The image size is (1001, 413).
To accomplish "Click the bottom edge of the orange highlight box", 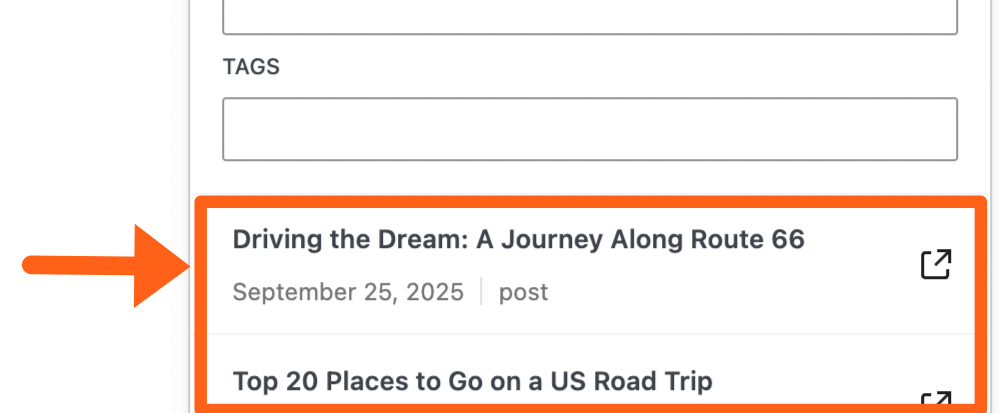I will tap(589, 407).
